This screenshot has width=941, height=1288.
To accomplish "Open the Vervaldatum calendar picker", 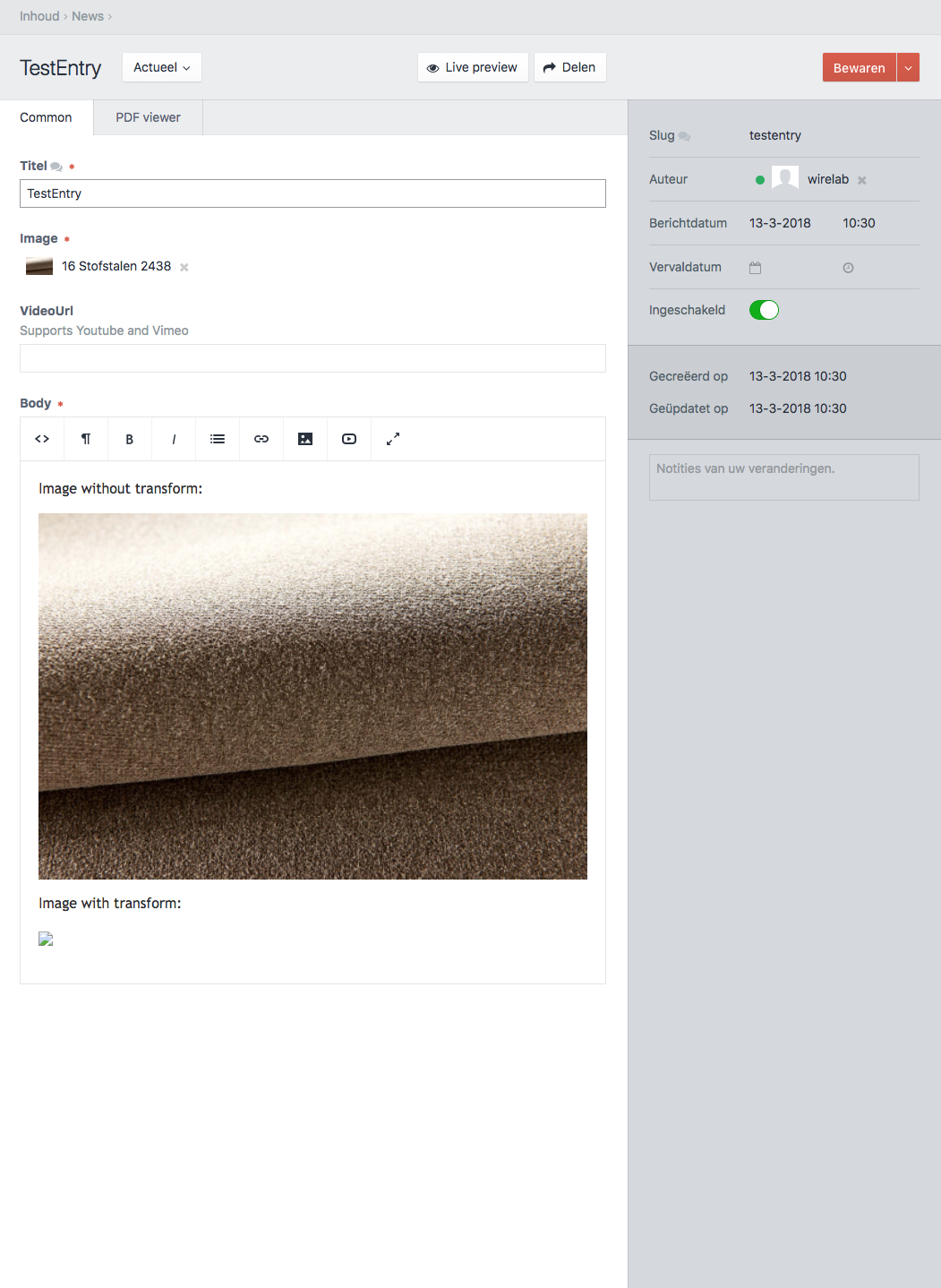I will click(755, 267).
